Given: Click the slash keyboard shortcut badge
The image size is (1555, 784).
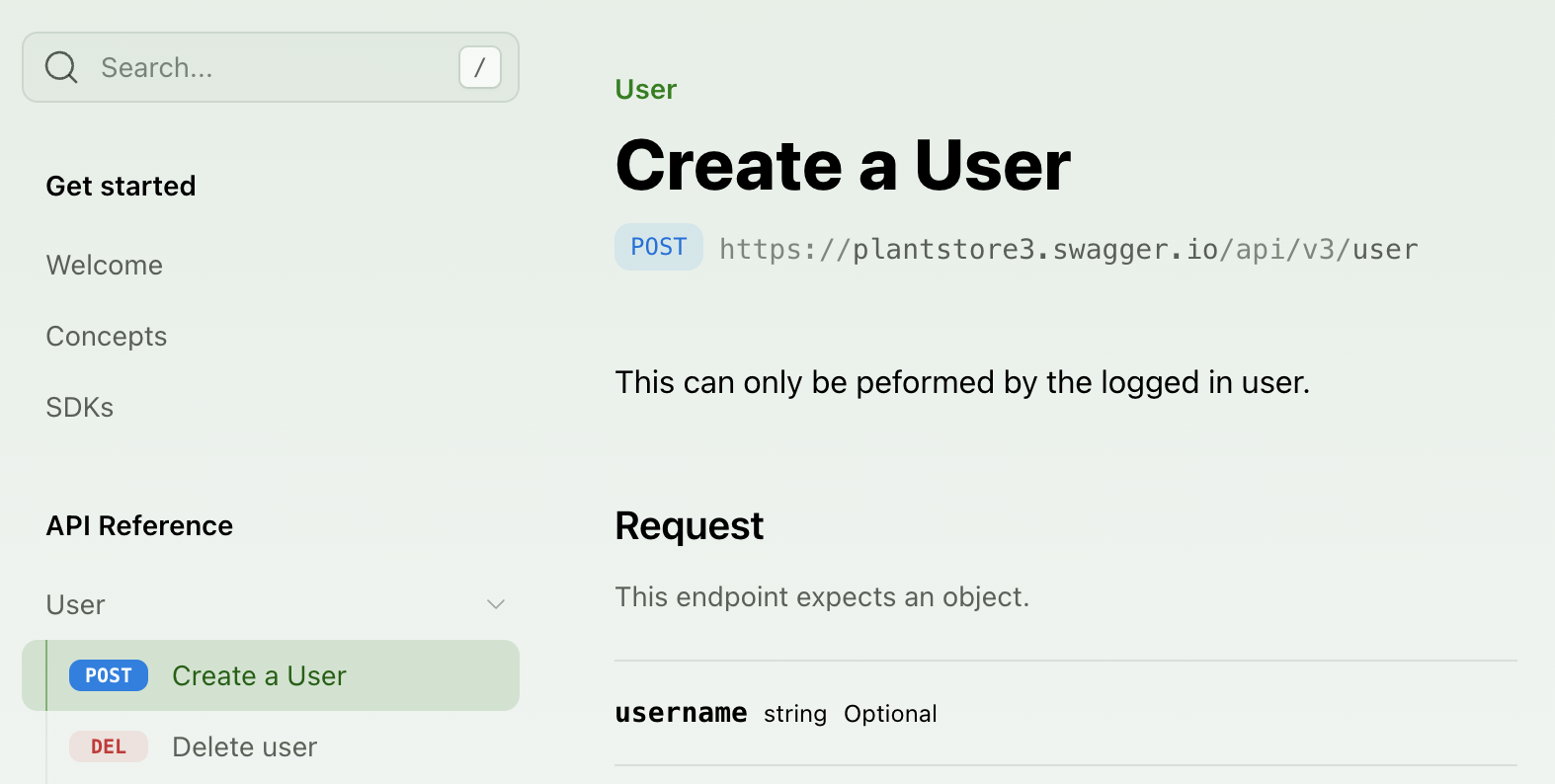Looking at the screenshot, I should coord(480,67).
